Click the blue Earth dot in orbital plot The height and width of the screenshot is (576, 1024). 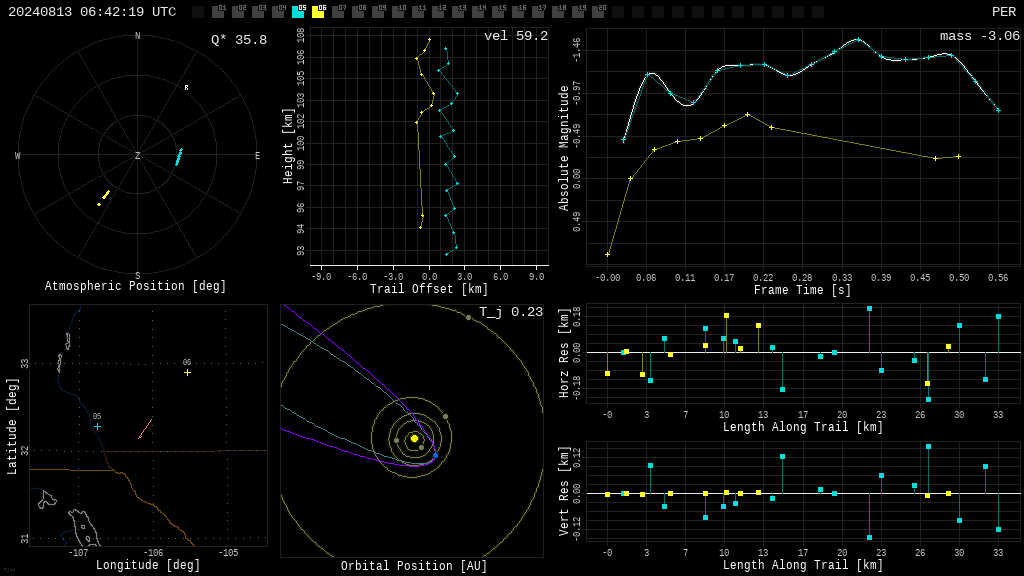pyautogui.click(x=436, y=455)
